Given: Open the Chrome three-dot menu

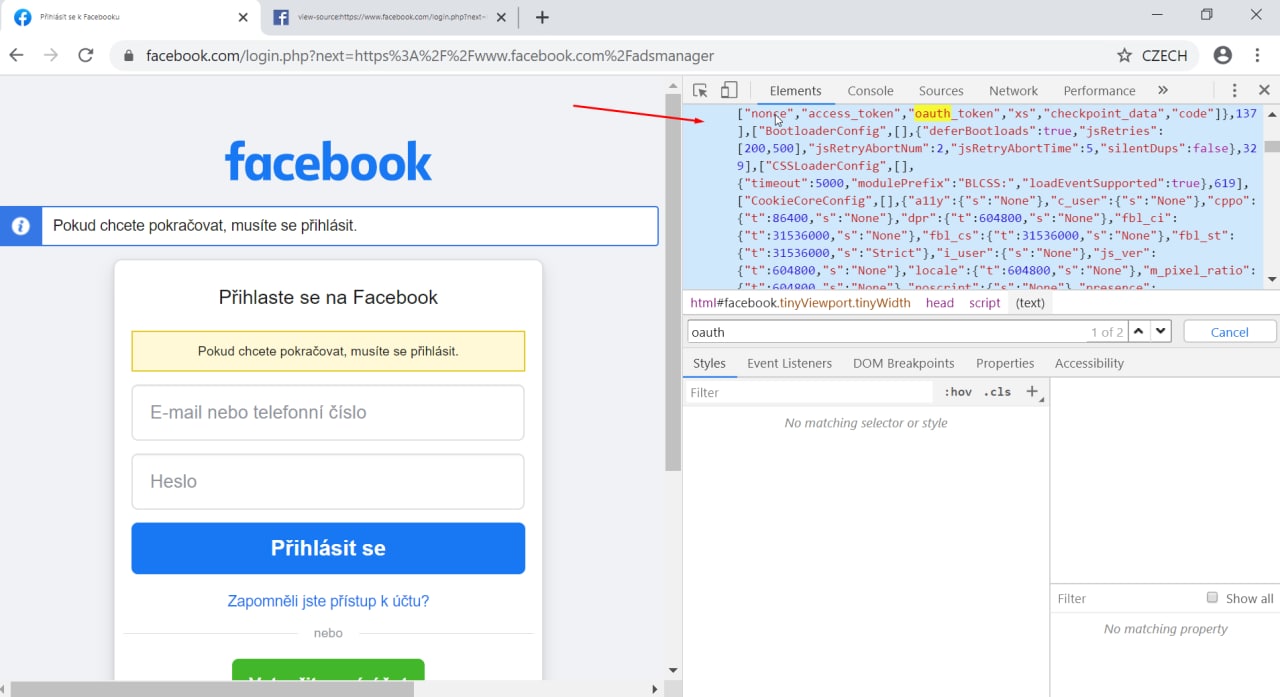Looking at the screenshot, I should [x=1257, y=56].
